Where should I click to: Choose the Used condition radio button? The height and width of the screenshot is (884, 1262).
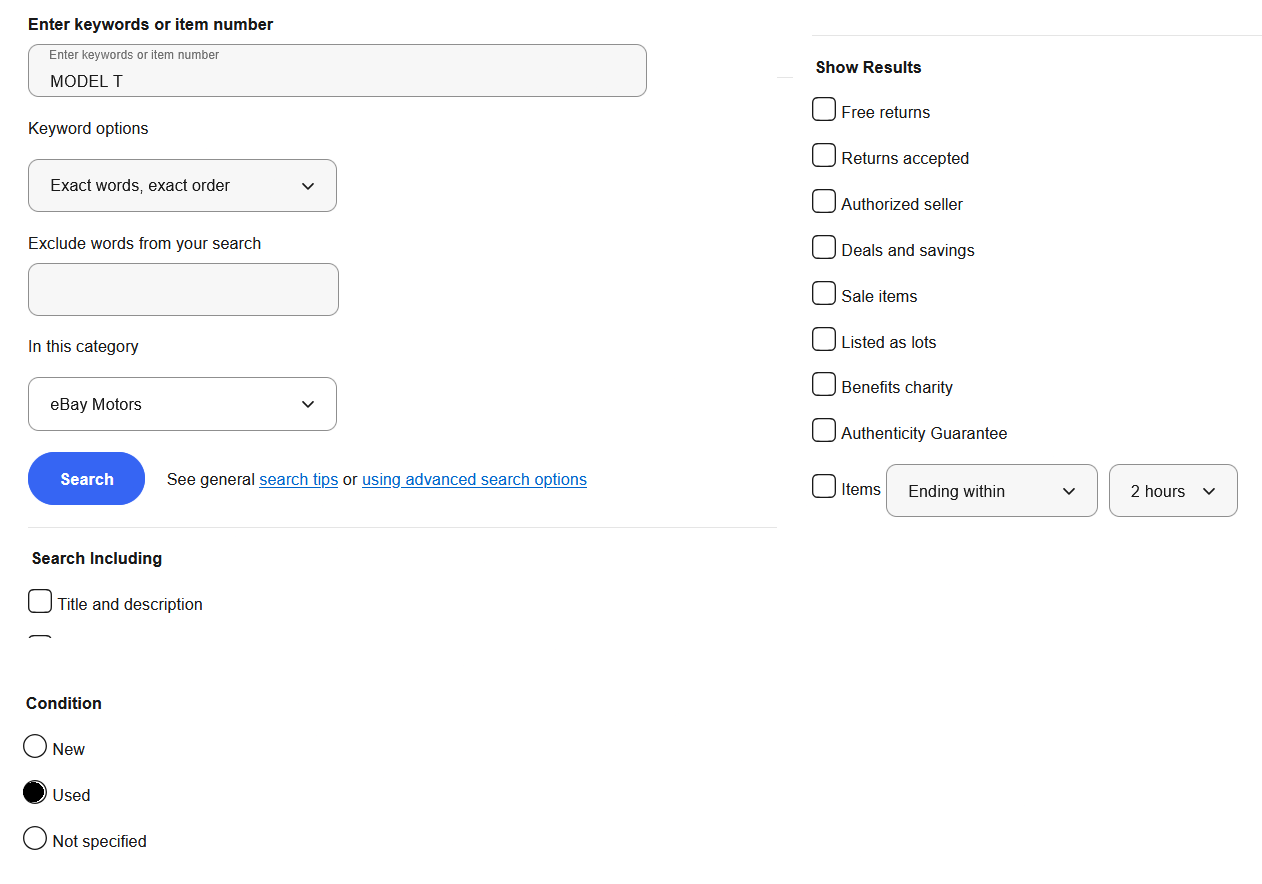point(35,793)
